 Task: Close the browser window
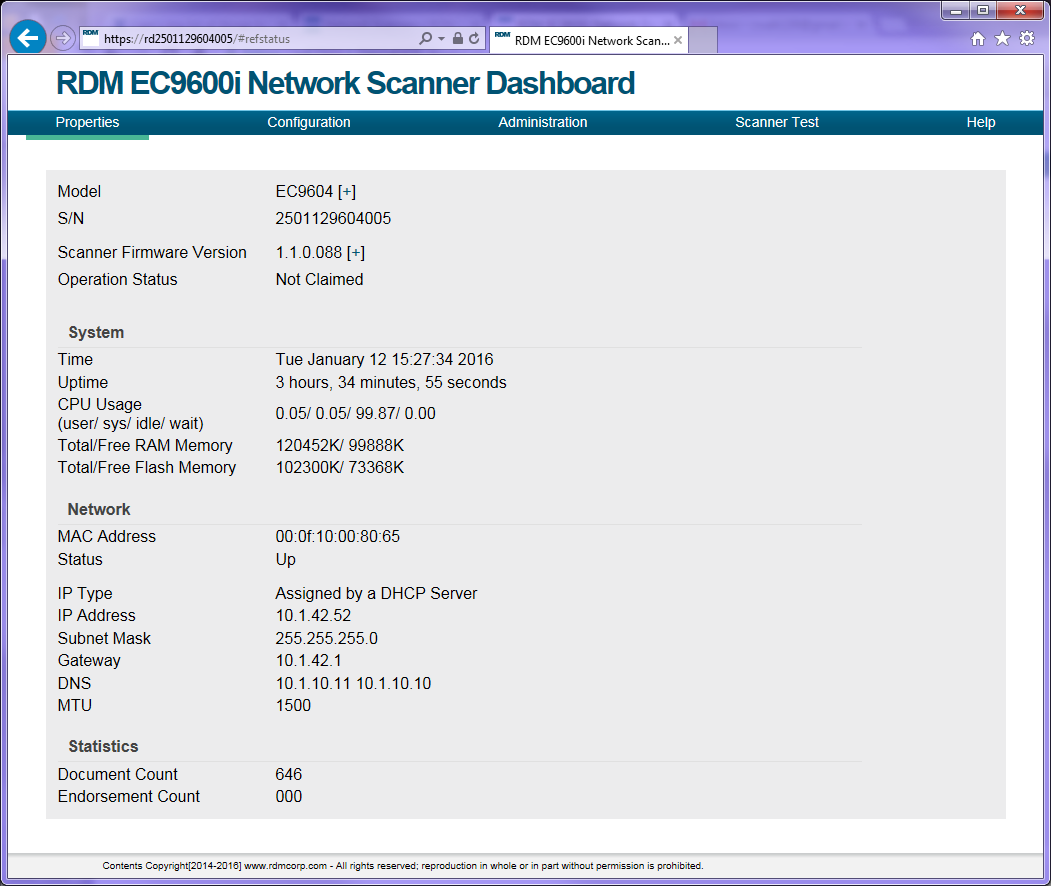coord(1020,10)
